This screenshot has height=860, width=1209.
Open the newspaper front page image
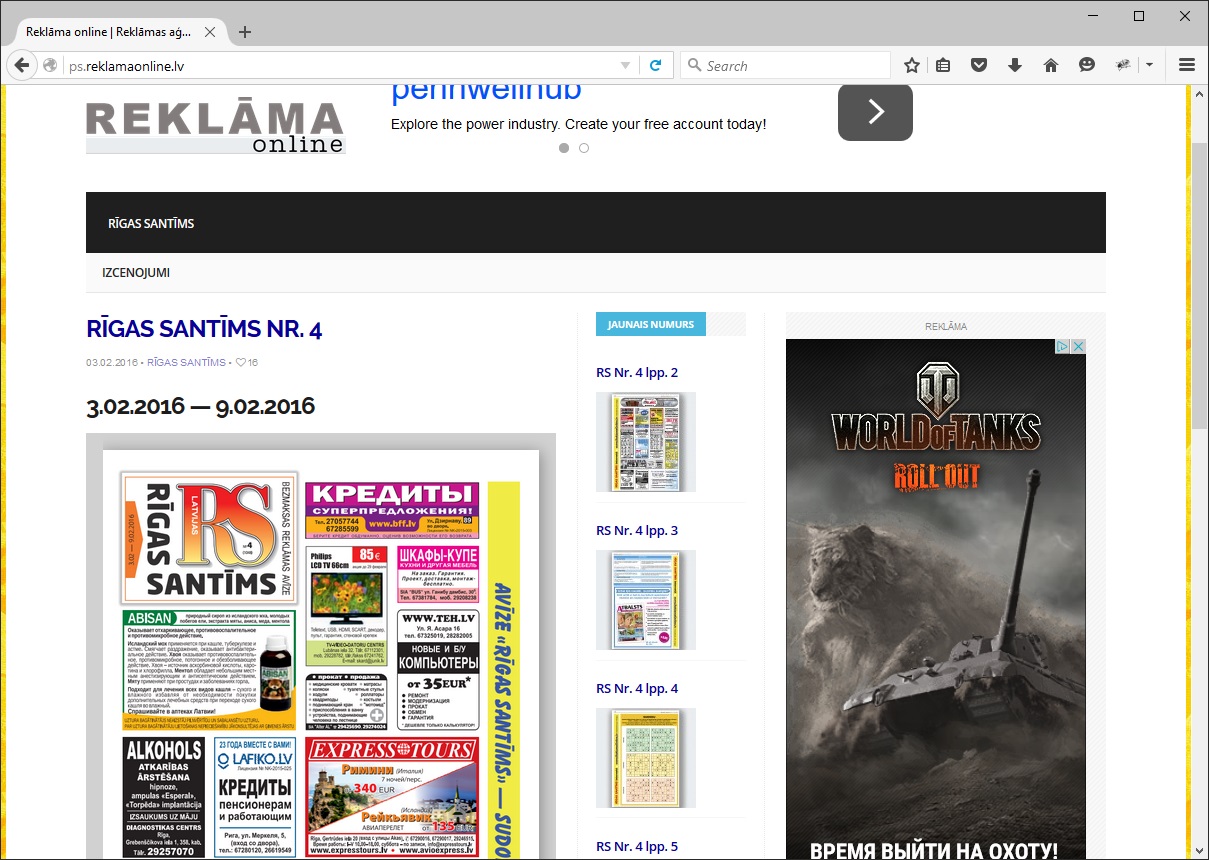tap(320, 646)
